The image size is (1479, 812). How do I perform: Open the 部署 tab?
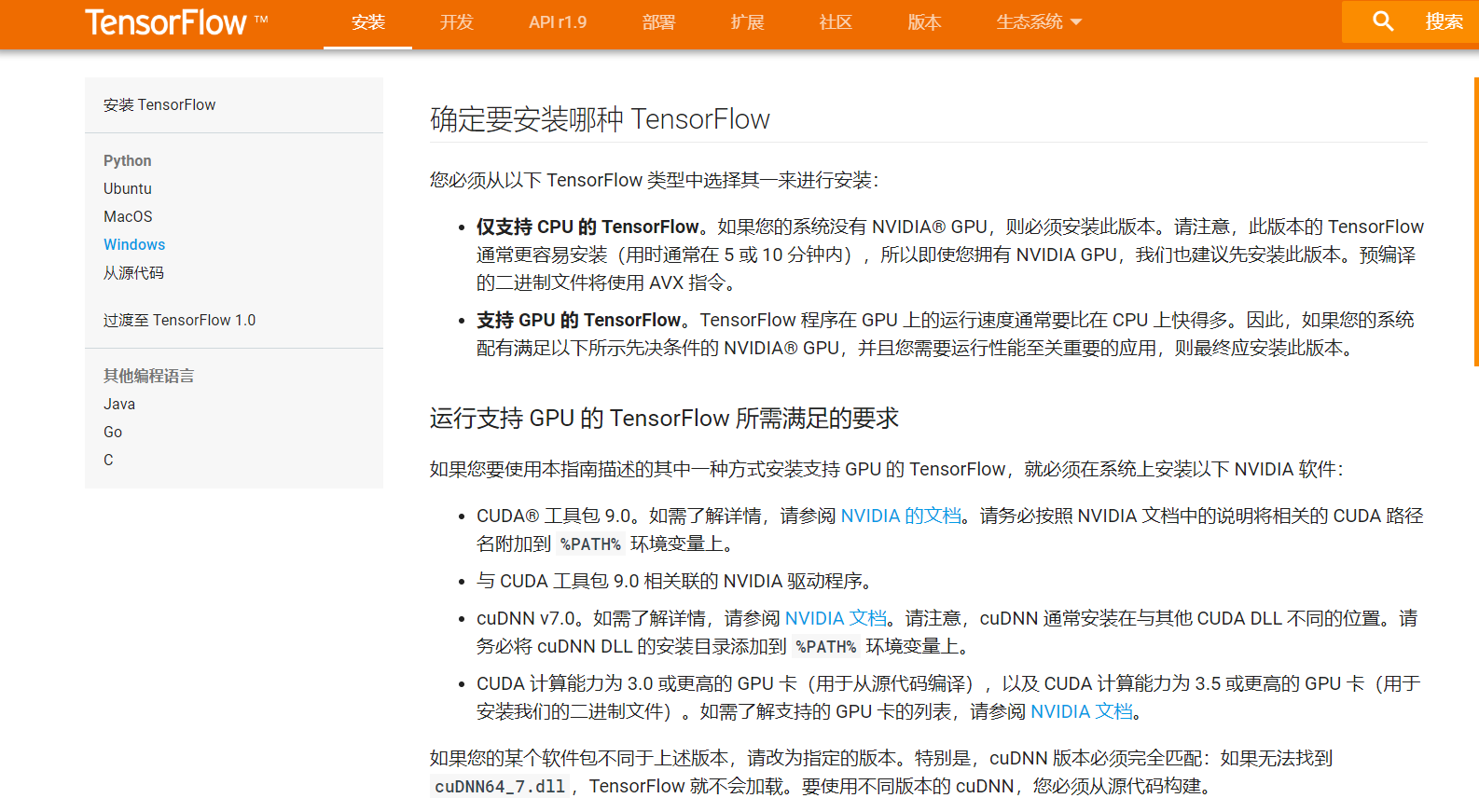point(658,22)
